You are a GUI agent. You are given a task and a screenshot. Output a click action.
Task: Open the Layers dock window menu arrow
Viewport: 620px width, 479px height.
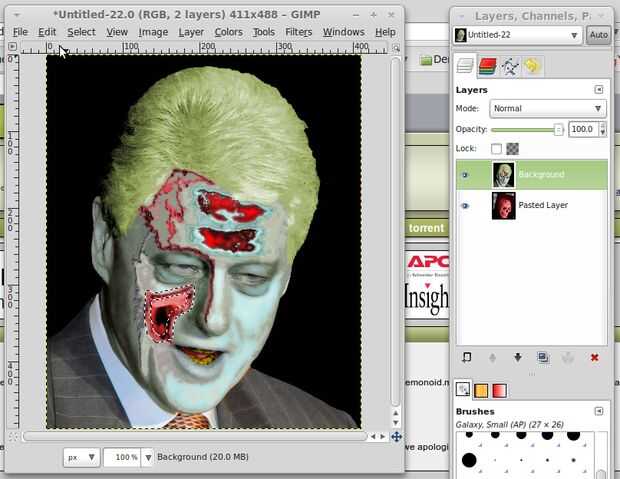[461, 16]
